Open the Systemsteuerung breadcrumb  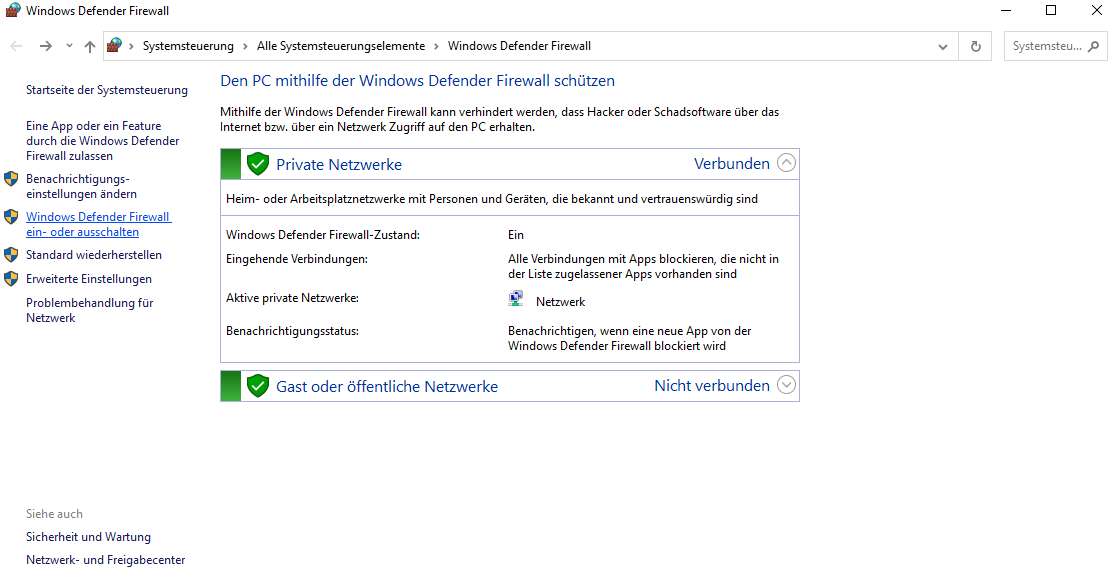pos(188,46)
